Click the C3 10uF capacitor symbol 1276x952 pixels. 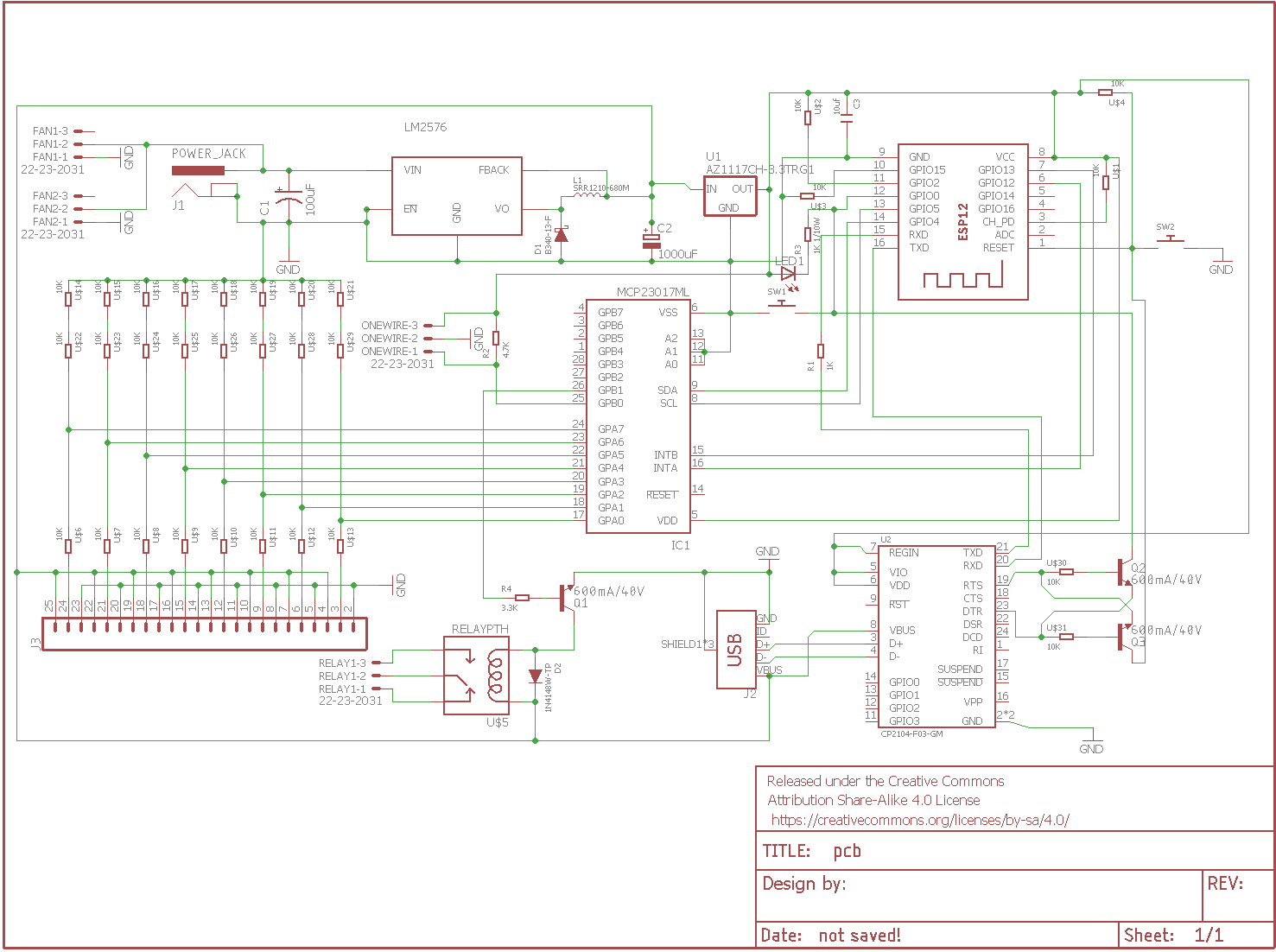click(847, 117)
